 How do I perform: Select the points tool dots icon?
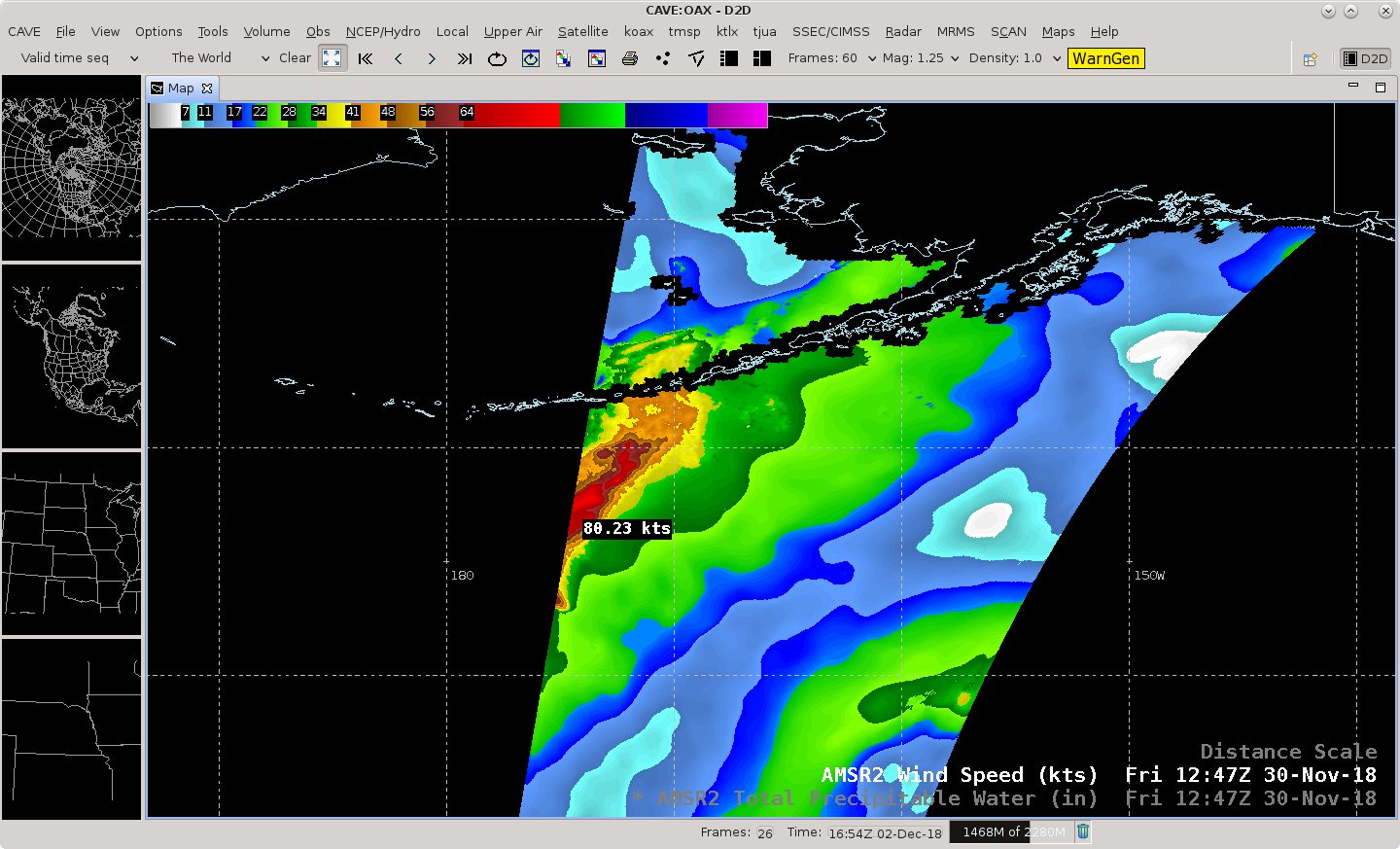(x=663, y=58)
